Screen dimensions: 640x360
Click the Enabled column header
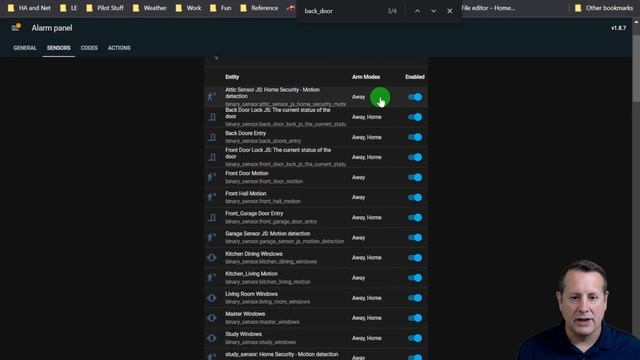click(415, 77)
